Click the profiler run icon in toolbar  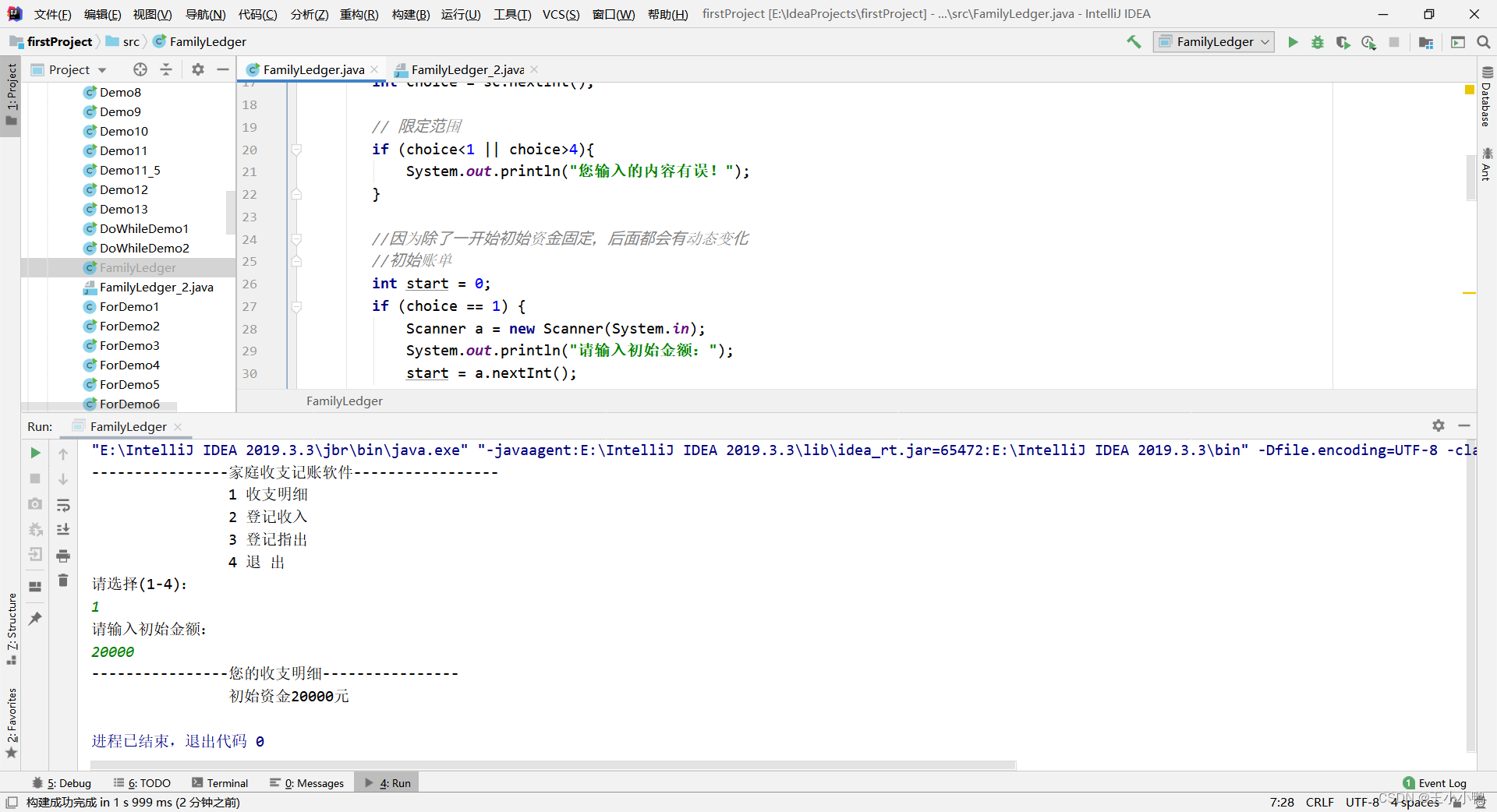[1368, 42]
